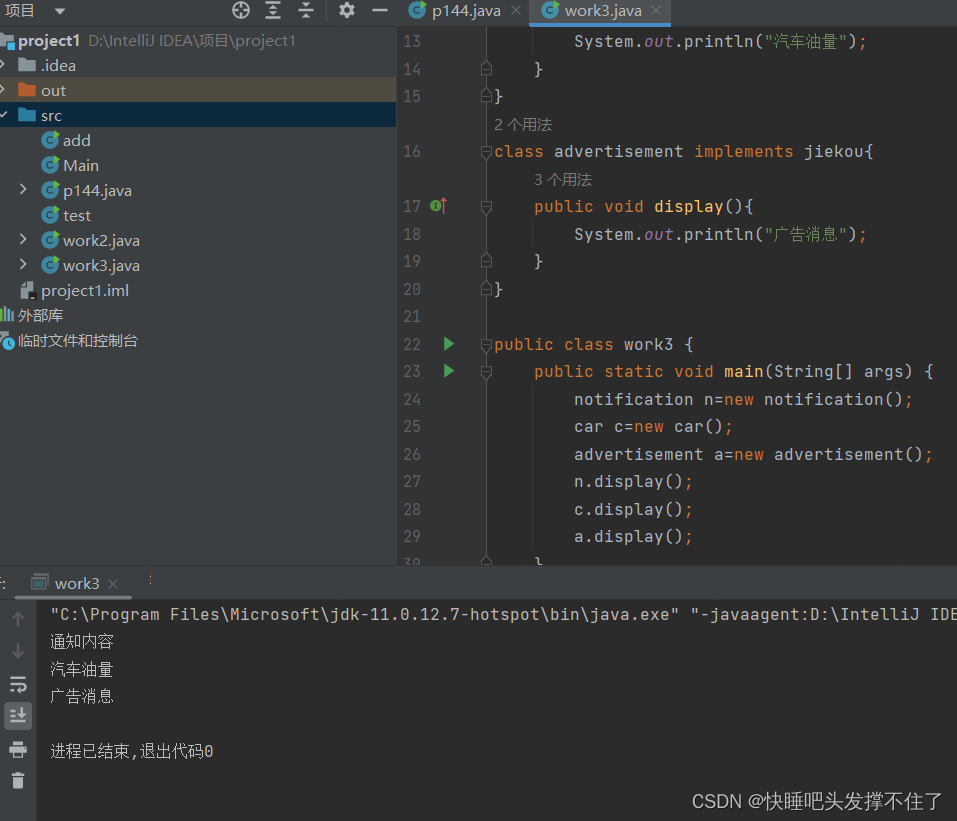Viewport: 957px width, 821px height.
Task: Close the work3 run tab
Action: [113, 584]
